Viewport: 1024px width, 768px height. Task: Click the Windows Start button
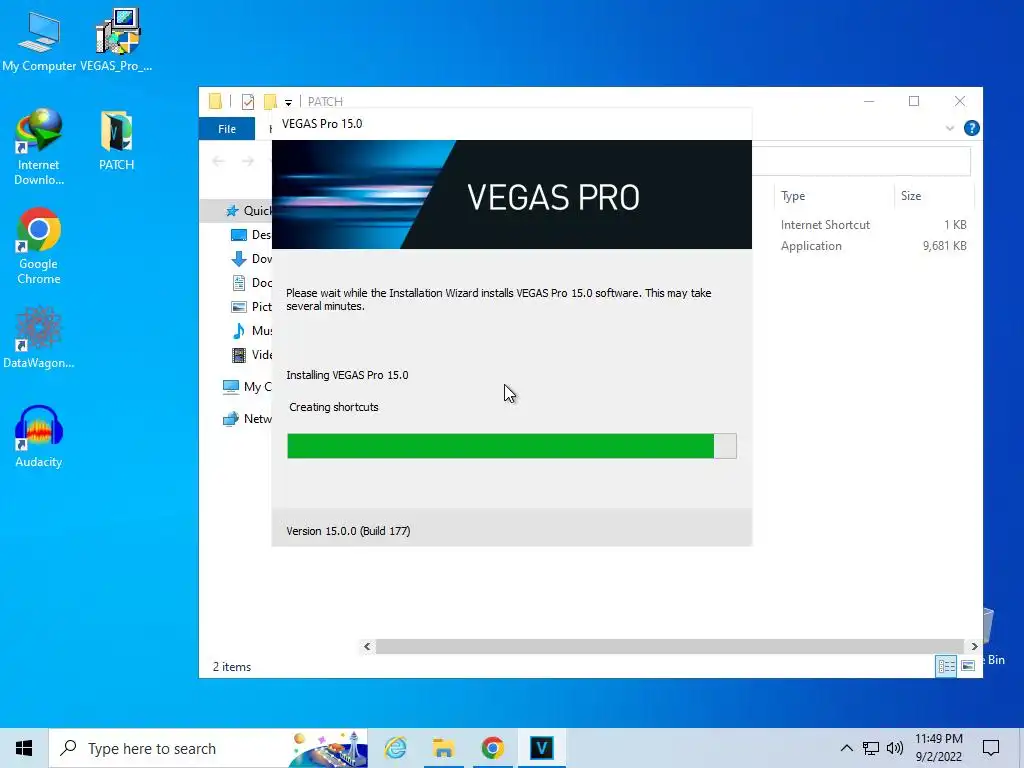point(24,748)
